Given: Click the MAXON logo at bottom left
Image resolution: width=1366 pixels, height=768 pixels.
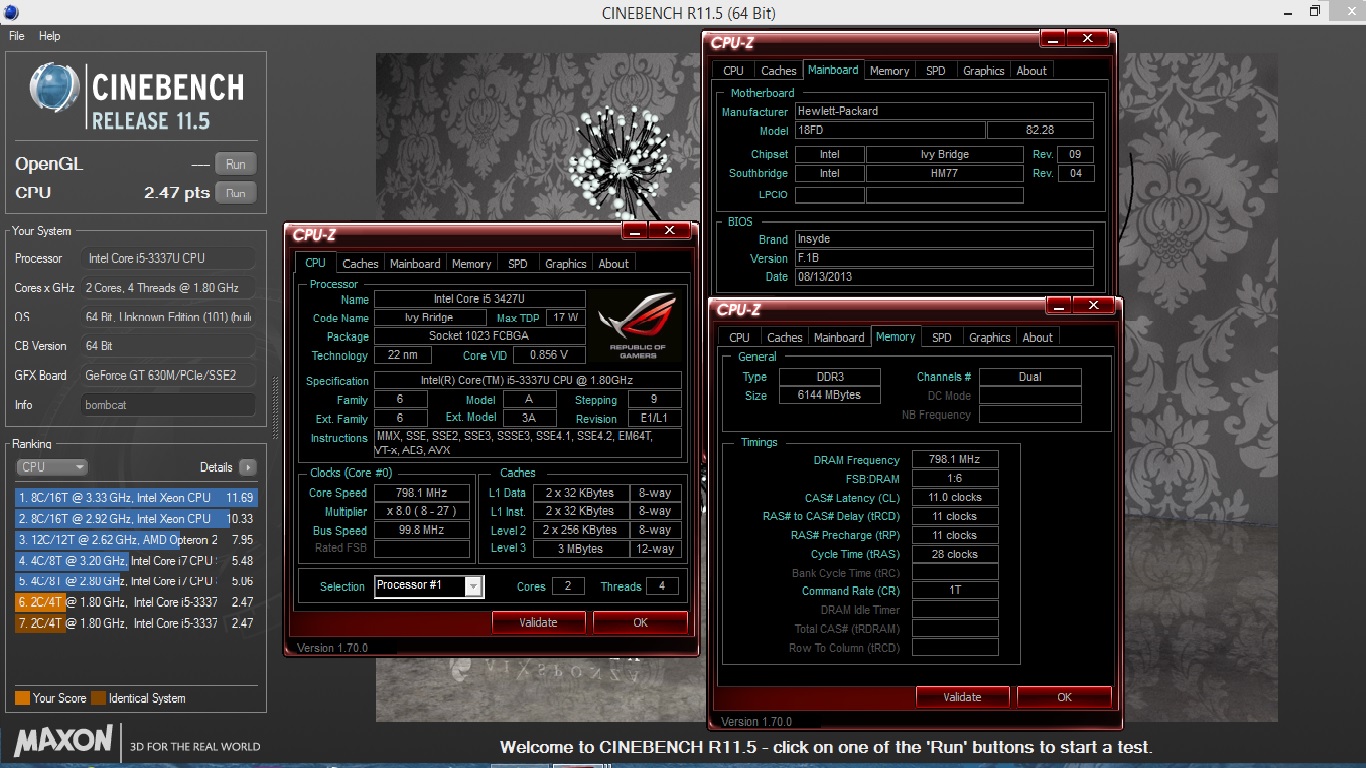Looking at the screenshot, I should (x=63, y=741).
